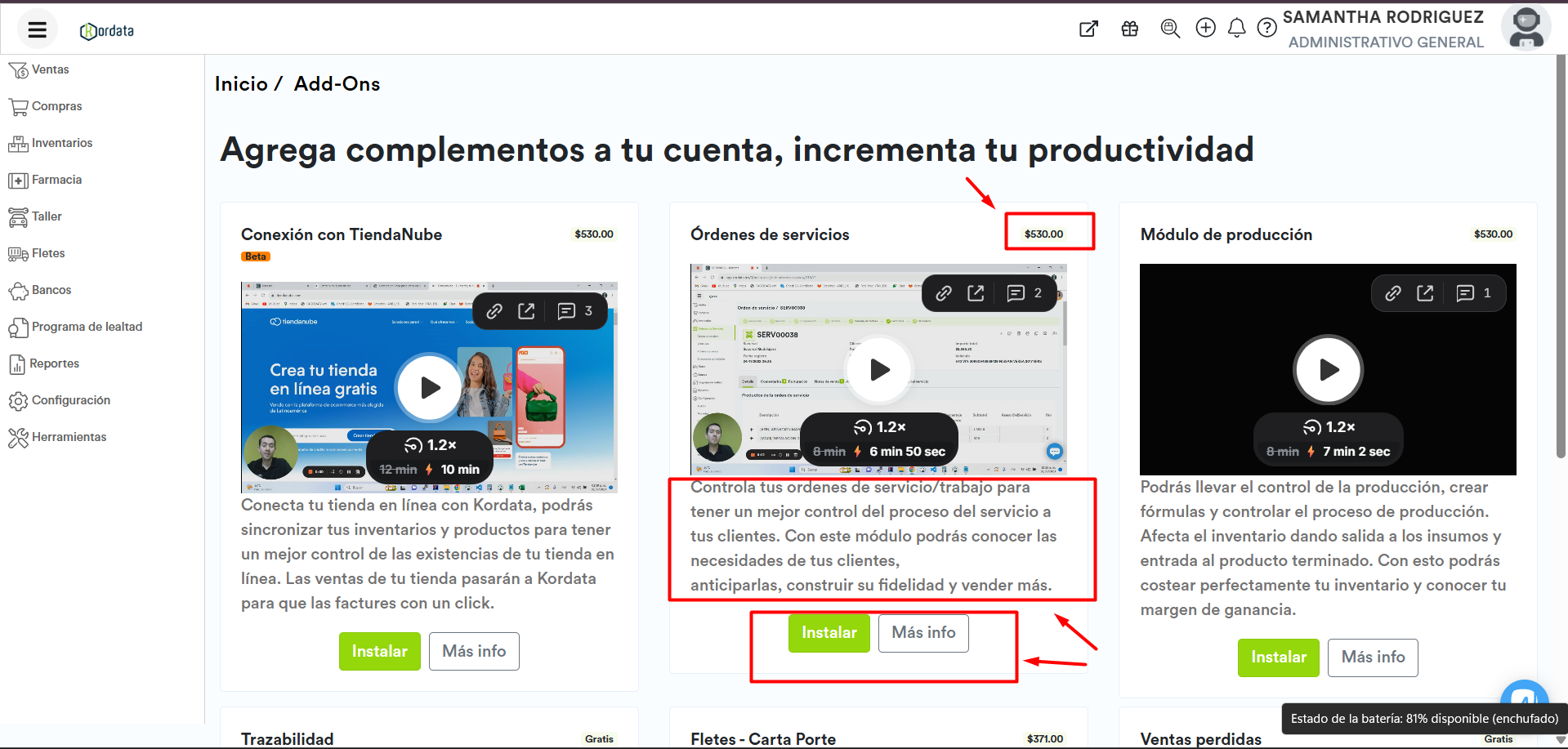Screen dimensions: 1568x749
Task: Click the Trazabilidad add-on title
Action: (288, 739)
